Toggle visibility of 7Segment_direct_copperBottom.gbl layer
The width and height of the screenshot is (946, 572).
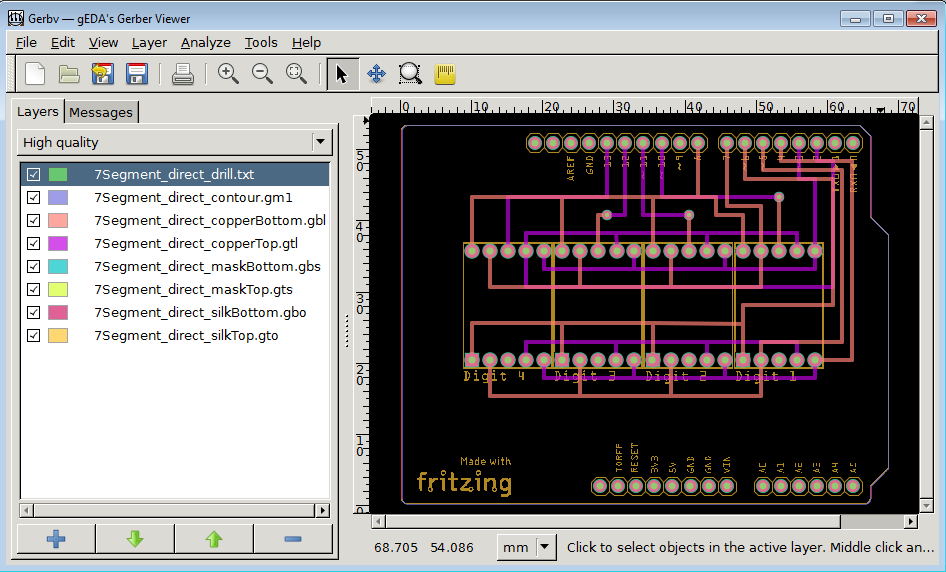tap(34, 220)
